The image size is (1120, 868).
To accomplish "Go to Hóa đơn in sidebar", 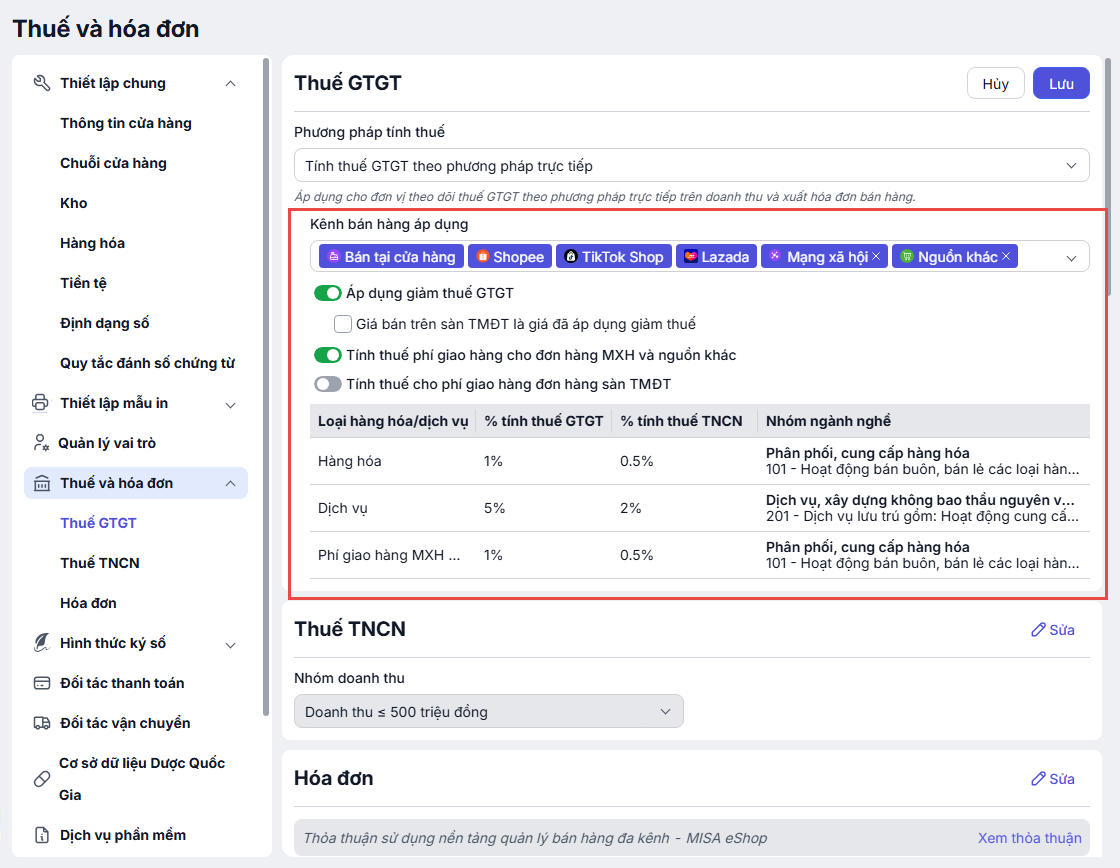I will click(88, 603).
